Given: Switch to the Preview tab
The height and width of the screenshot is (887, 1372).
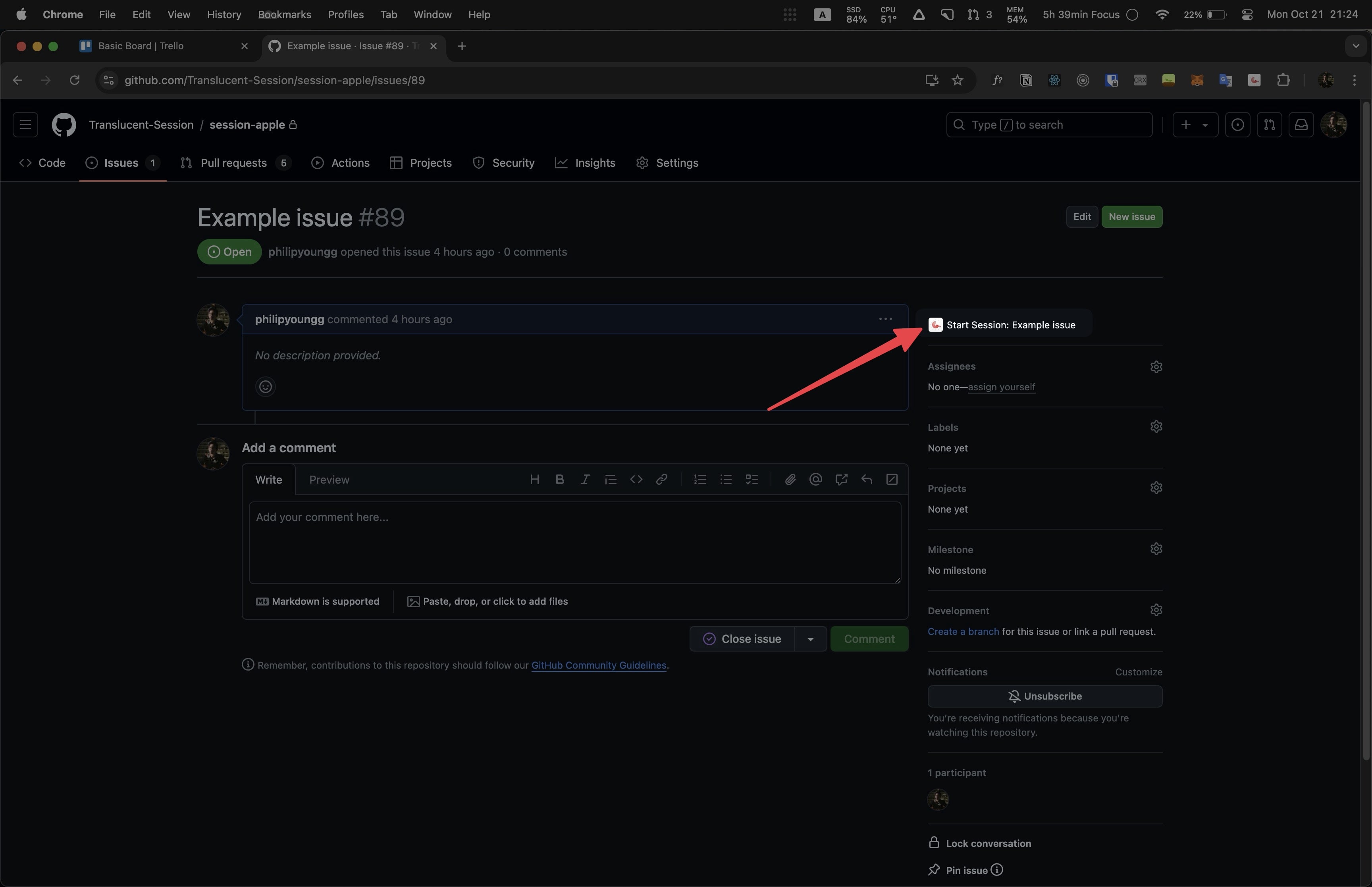Looking at the screenshot, I should click(330, 479).
